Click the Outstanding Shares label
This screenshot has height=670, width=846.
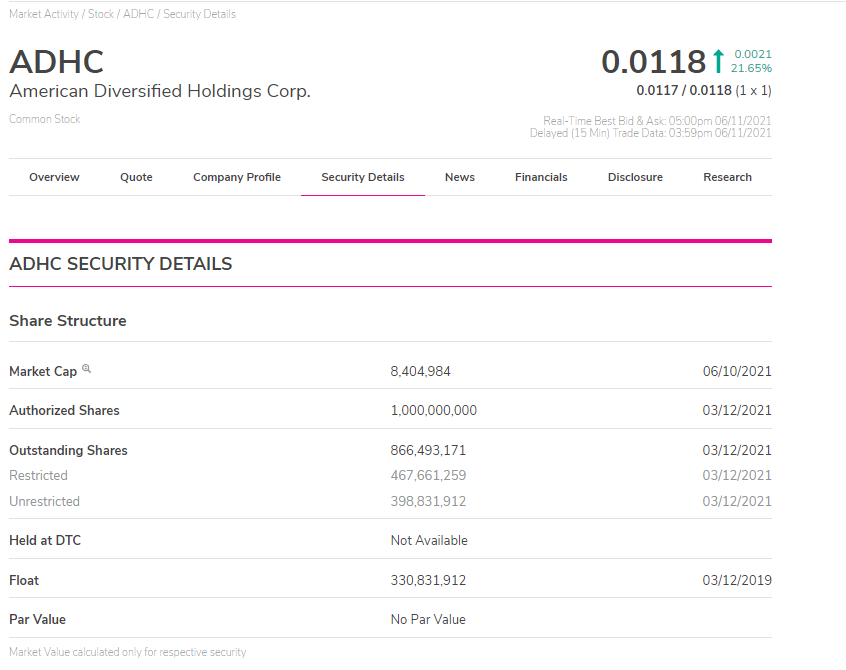coord(68,450)
